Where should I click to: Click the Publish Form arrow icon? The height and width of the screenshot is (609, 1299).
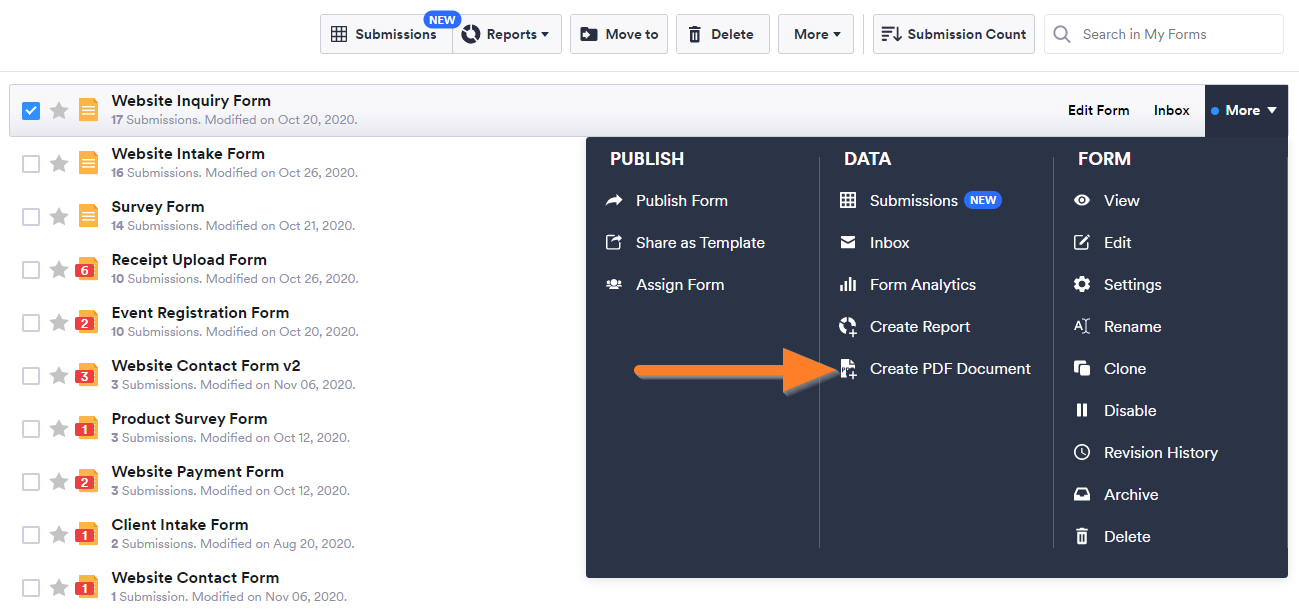pos(614,201)
